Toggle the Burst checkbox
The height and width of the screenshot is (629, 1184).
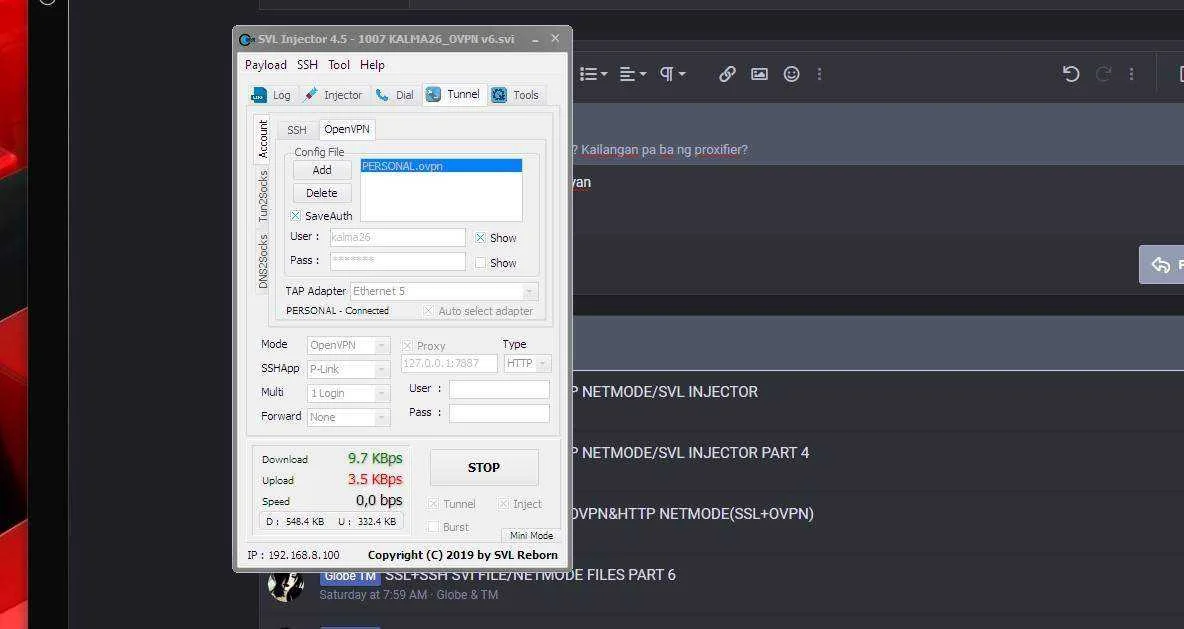click(433, 527)
